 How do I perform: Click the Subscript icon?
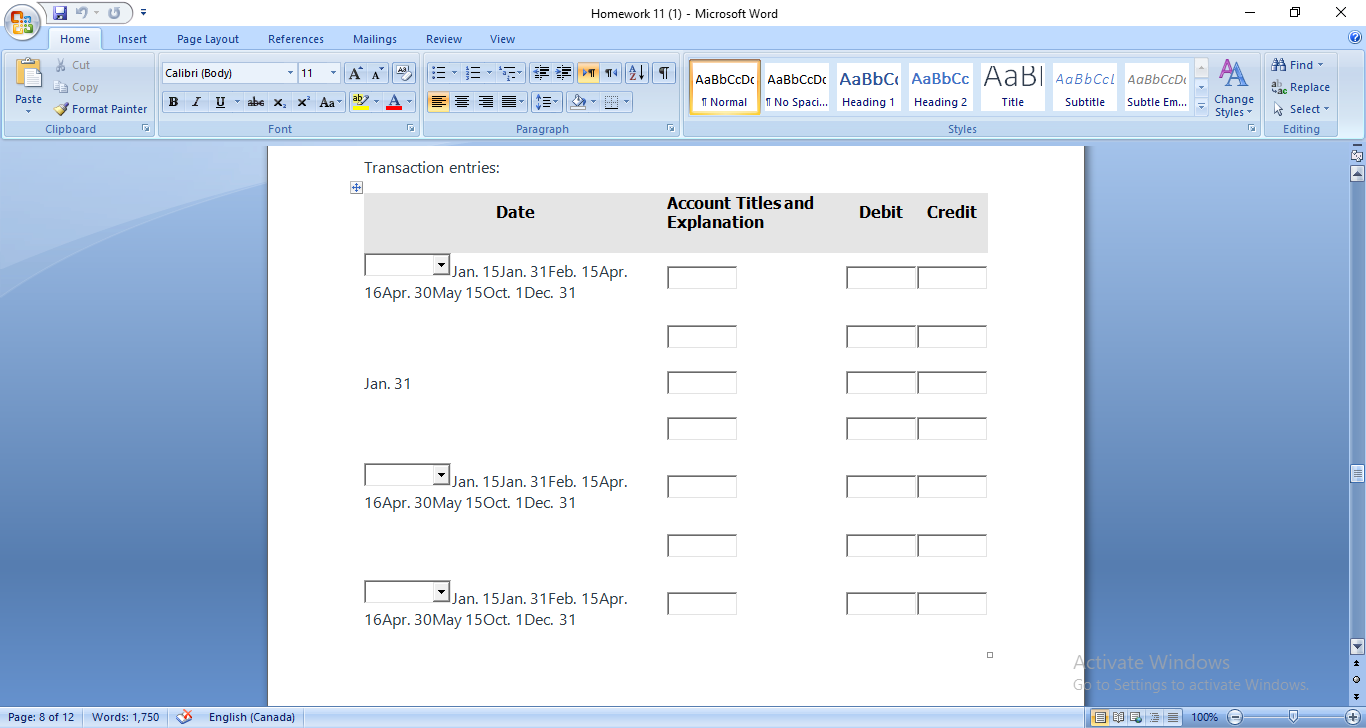[279, 101]
